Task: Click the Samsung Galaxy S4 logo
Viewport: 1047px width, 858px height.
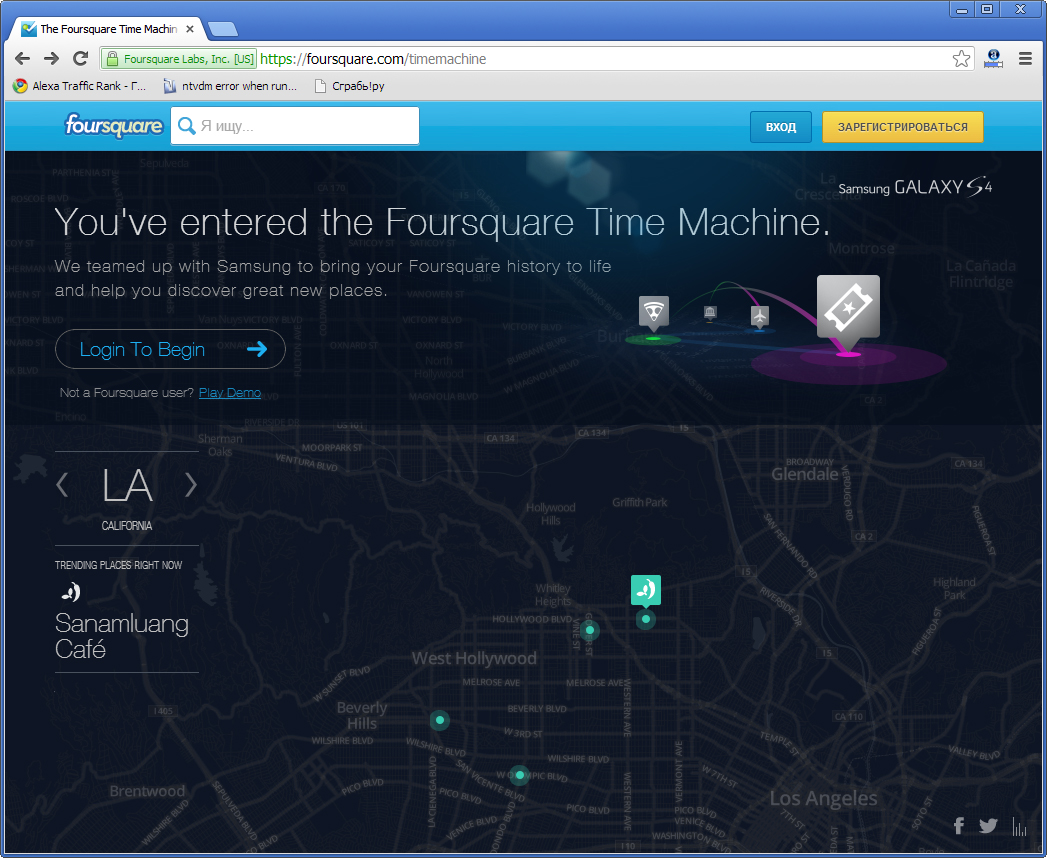Action: [x=915, y=187]
